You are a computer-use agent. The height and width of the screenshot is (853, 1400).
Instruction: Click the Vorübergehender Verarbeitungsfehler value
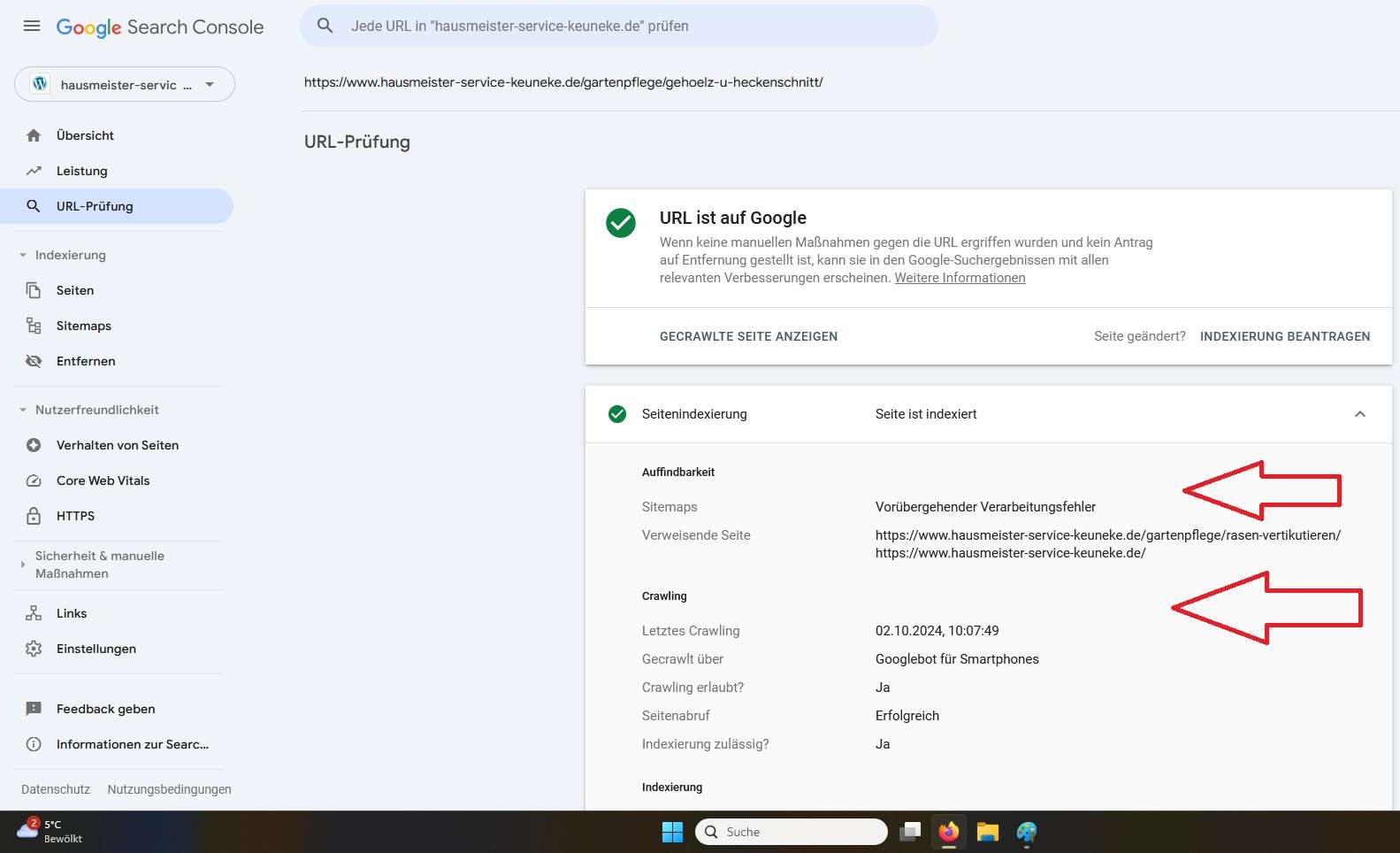(985, 507)
